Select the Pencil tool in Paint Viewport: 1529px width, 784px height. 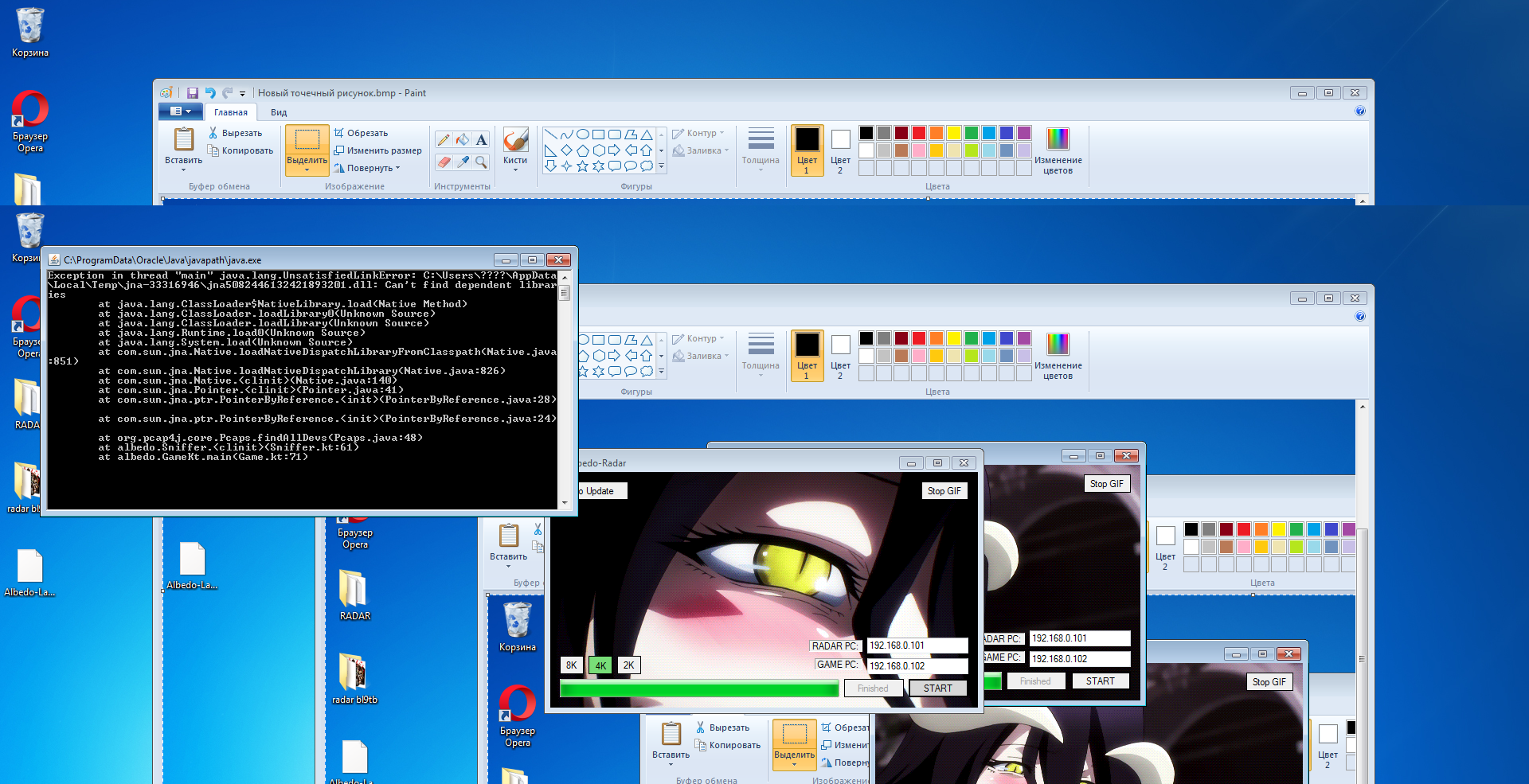tap(444, 140)
